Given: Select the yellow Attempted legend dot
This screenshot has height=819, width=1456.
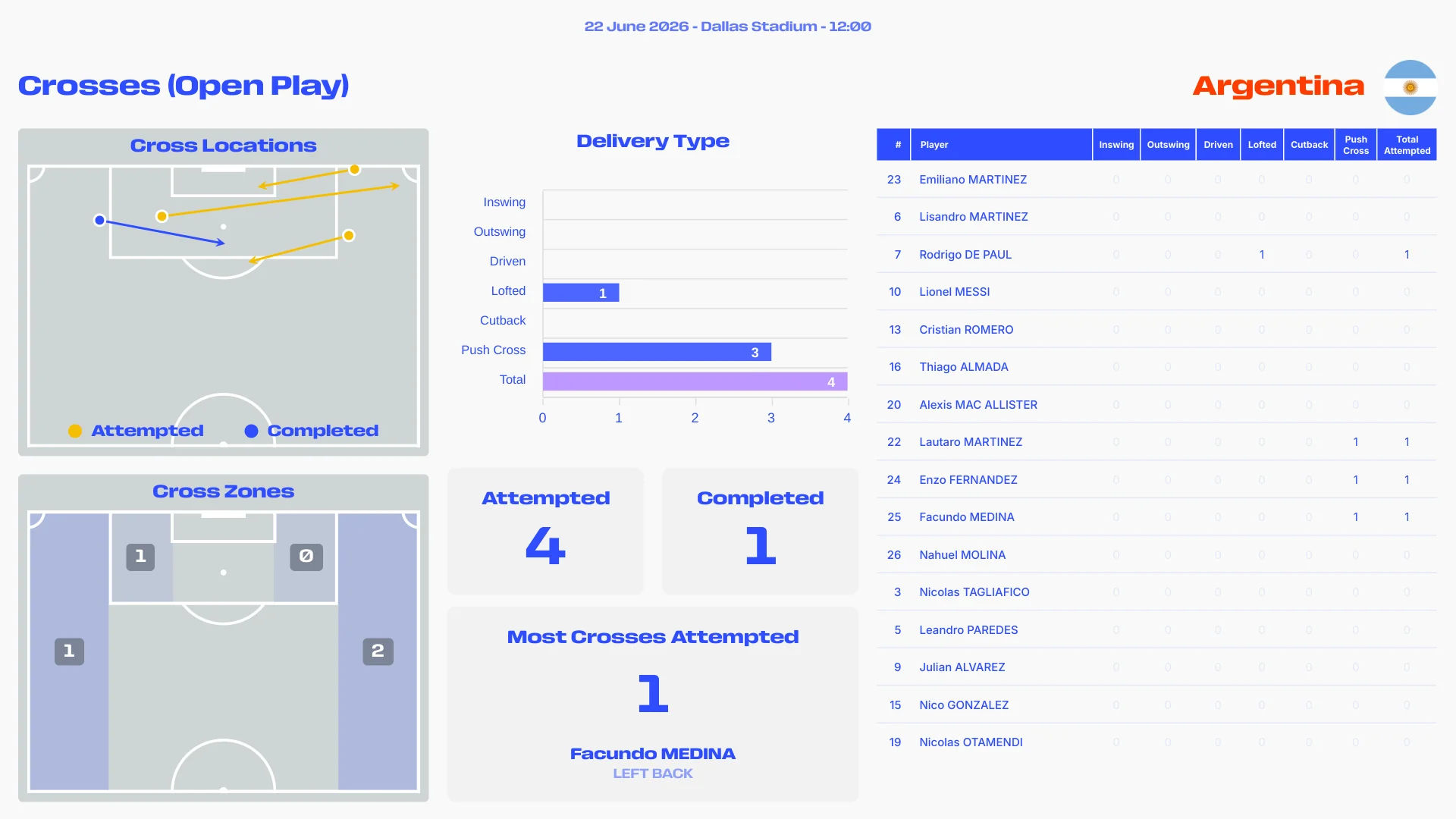Looking at the screenshot, I should click(75, 431).
